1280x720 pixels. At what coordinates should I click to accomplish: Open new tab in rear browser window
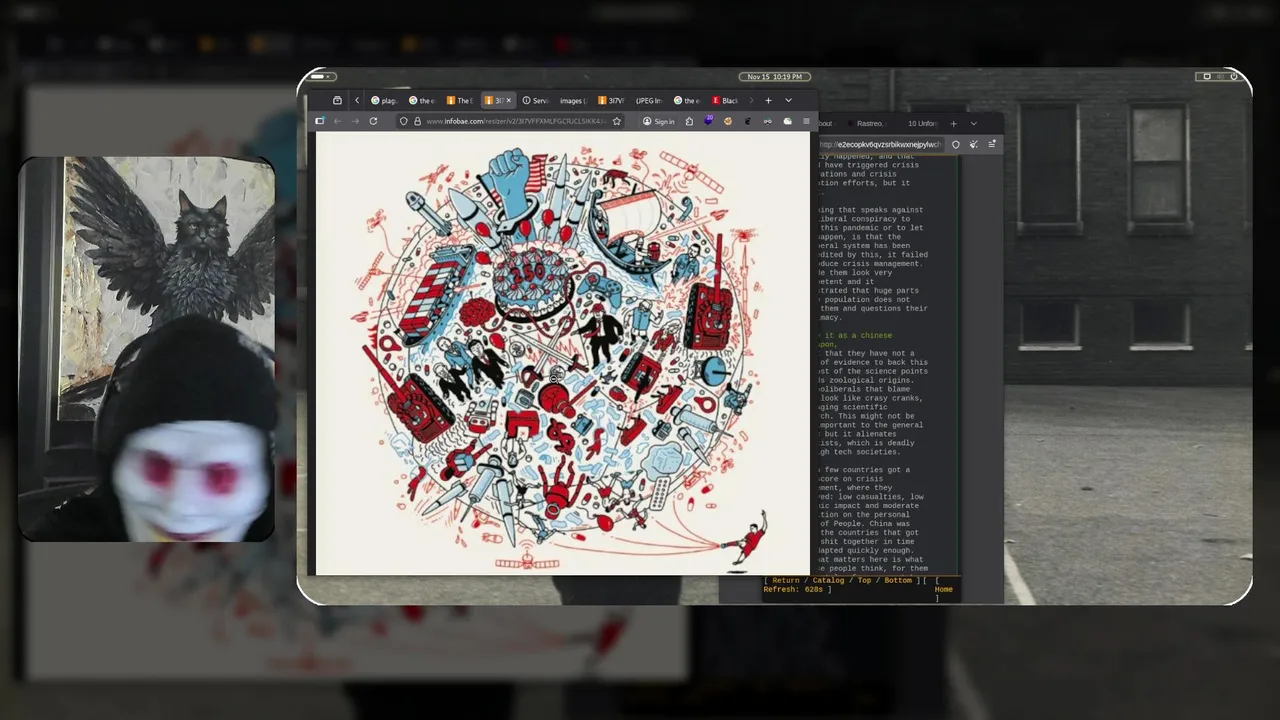[953, 124]
